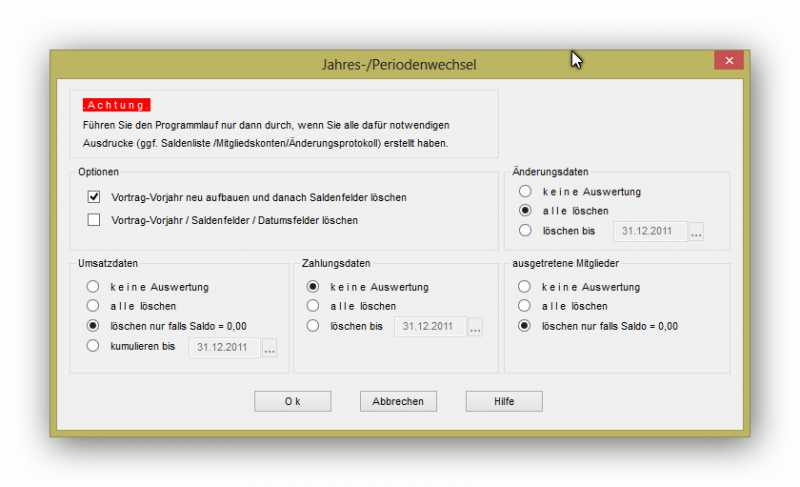Select 'alle löschen' under Zahlungsdaten
Screen dimensions: 800x487
pyautogui.click(x=313, y=306)
